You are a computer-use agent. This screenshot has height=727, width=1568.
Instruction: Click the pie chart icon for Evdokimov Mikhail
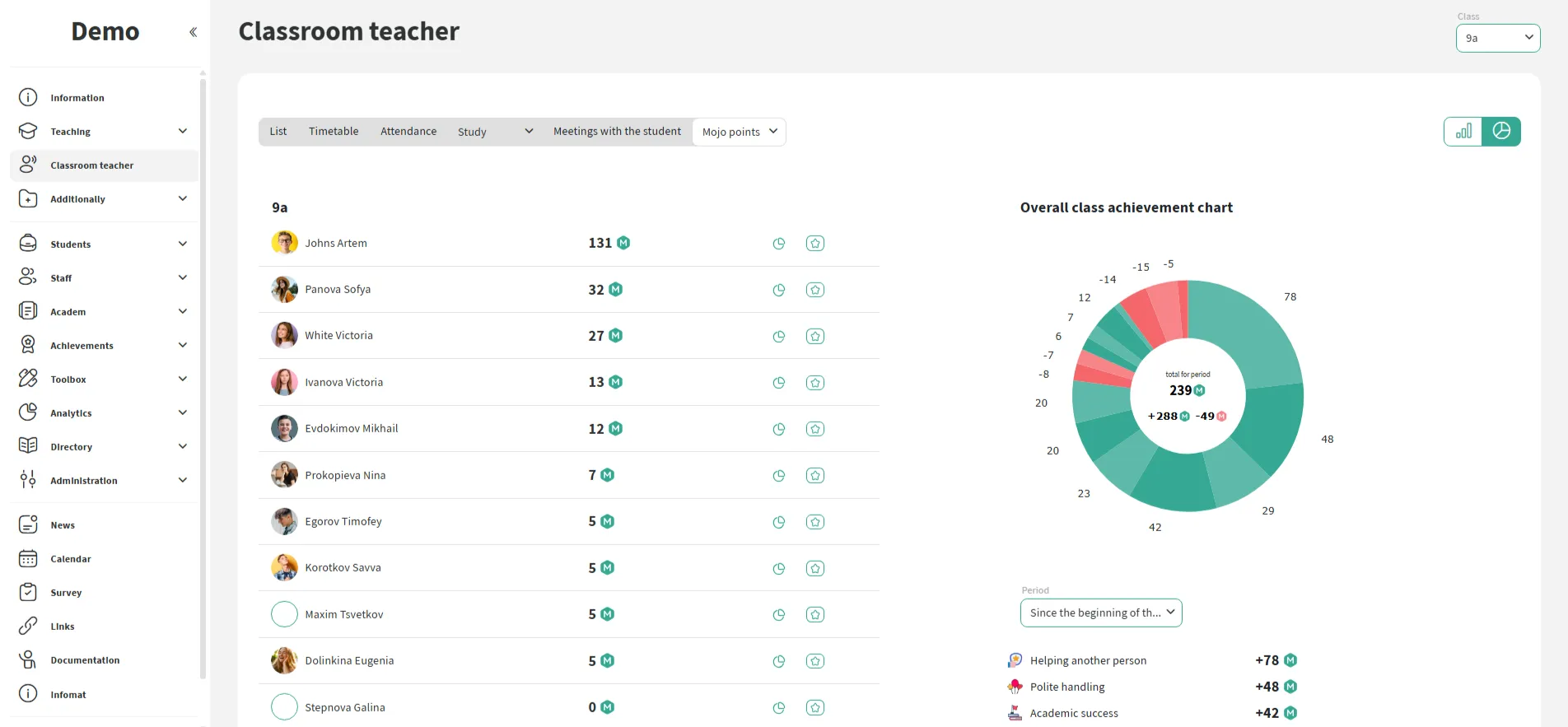778,429
